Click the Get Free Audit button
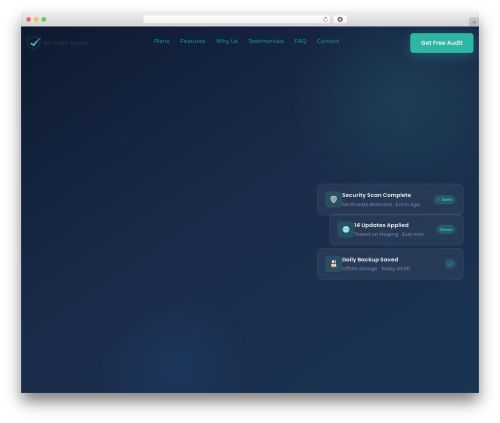Screen dimensions: 500x423 coord(441,43)
